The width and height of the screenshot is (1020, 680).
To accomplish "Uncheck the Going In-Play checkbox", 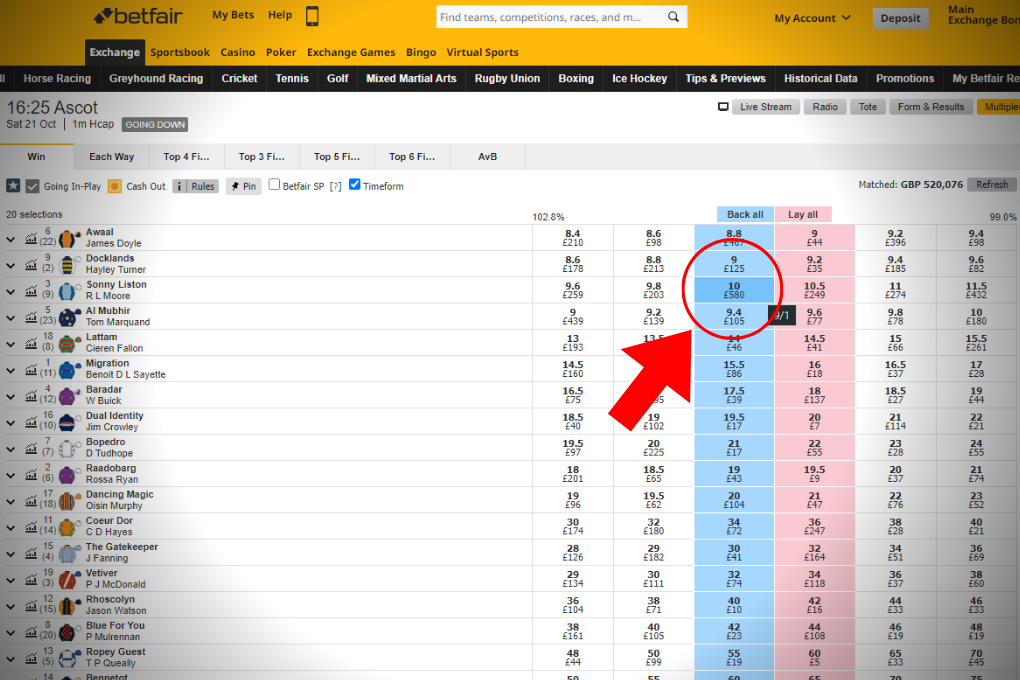I will (x=31, y=185).
